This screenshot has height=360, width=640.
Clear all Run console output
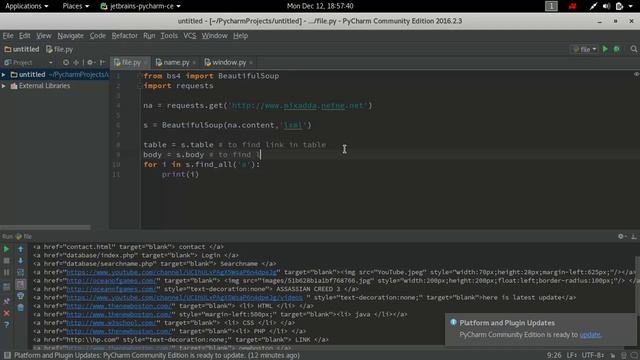click(20, 307)
